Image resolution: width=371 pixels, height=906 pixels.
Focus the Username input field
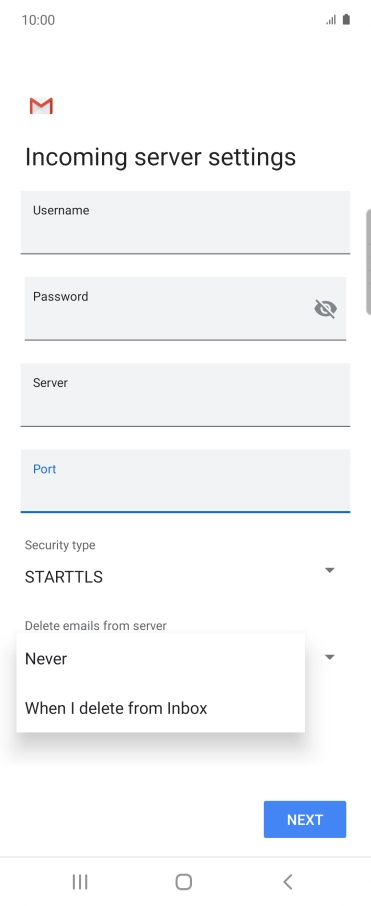click(186, 222)
